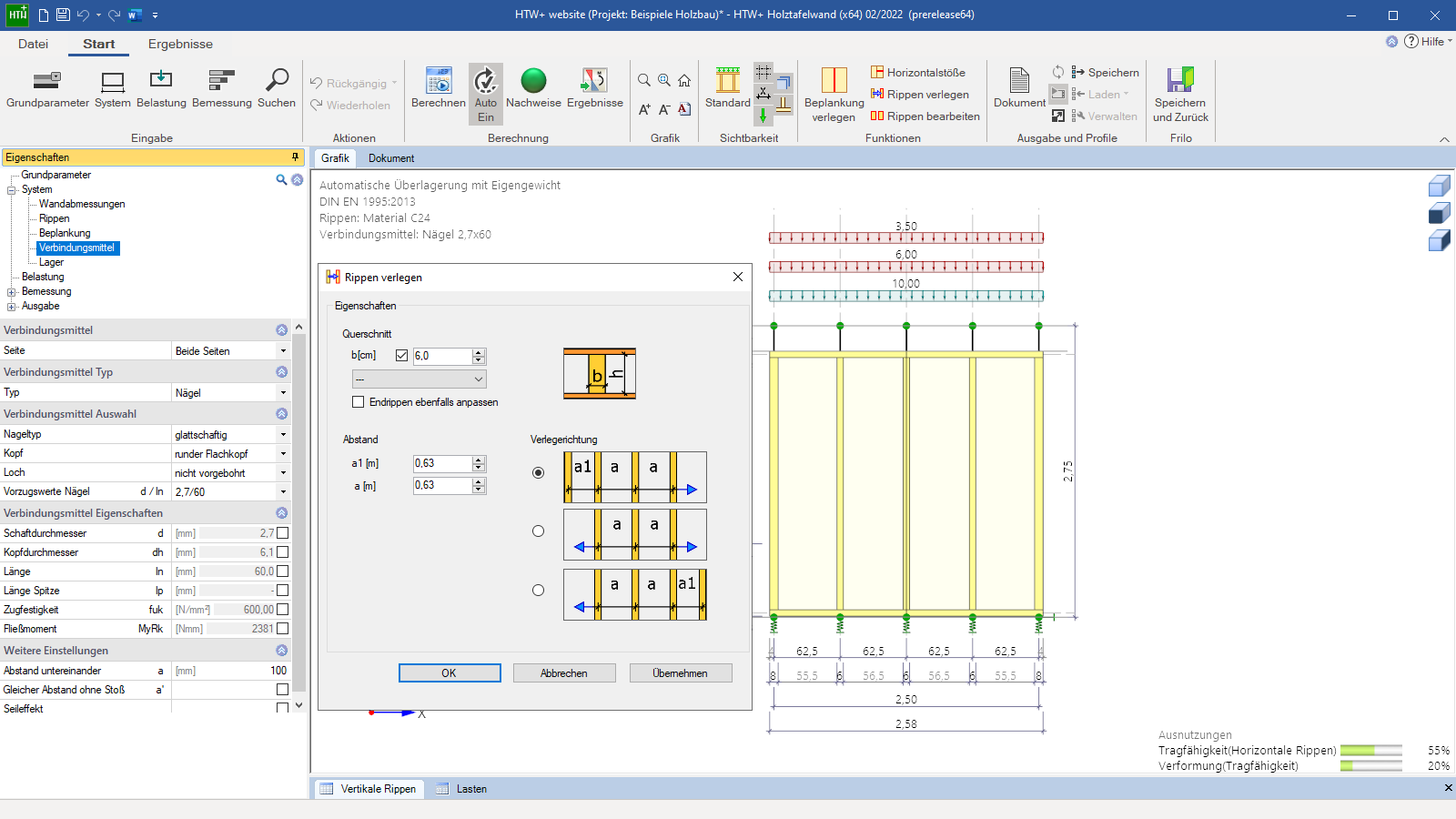The image size is (1456, 819).
Task: Select the zoom window tool in Grafik
Action: pos(664,80)
